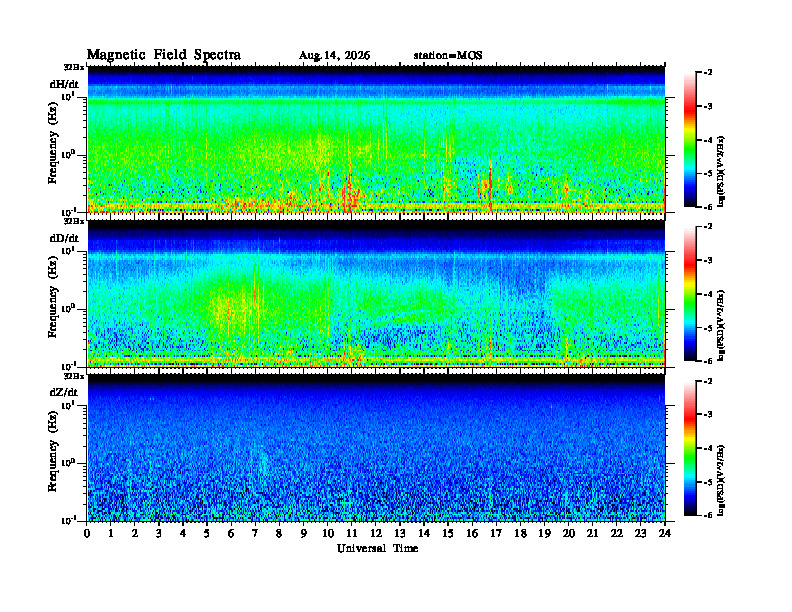The height and width of the screenshot is (612, 792).
Task: Click the -6 value on dZ/dt color scale
Action: pyautogui.click(x=708, y=515)
